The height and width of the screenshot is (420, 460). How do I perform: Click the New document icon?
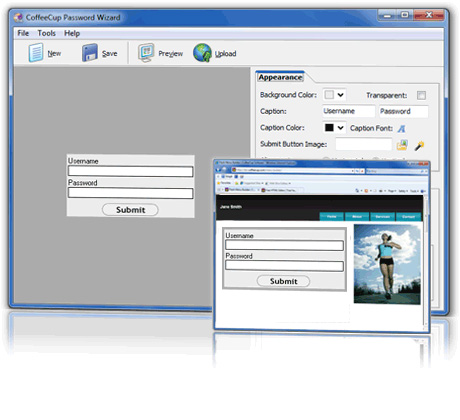pyautogui.click(x=36, y=53)
